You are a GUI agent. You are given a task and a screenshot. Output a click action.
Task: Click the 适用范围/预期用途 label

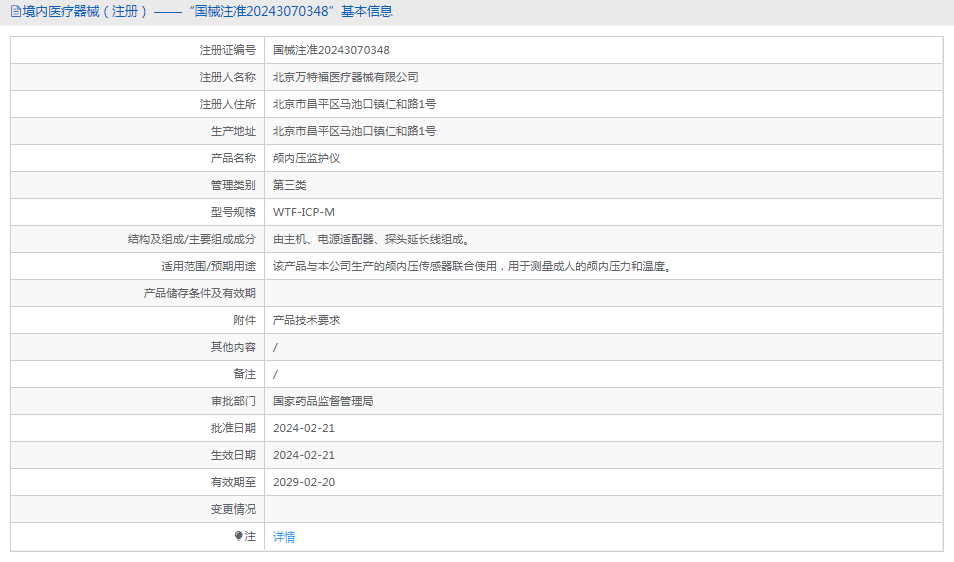point(208,266)
